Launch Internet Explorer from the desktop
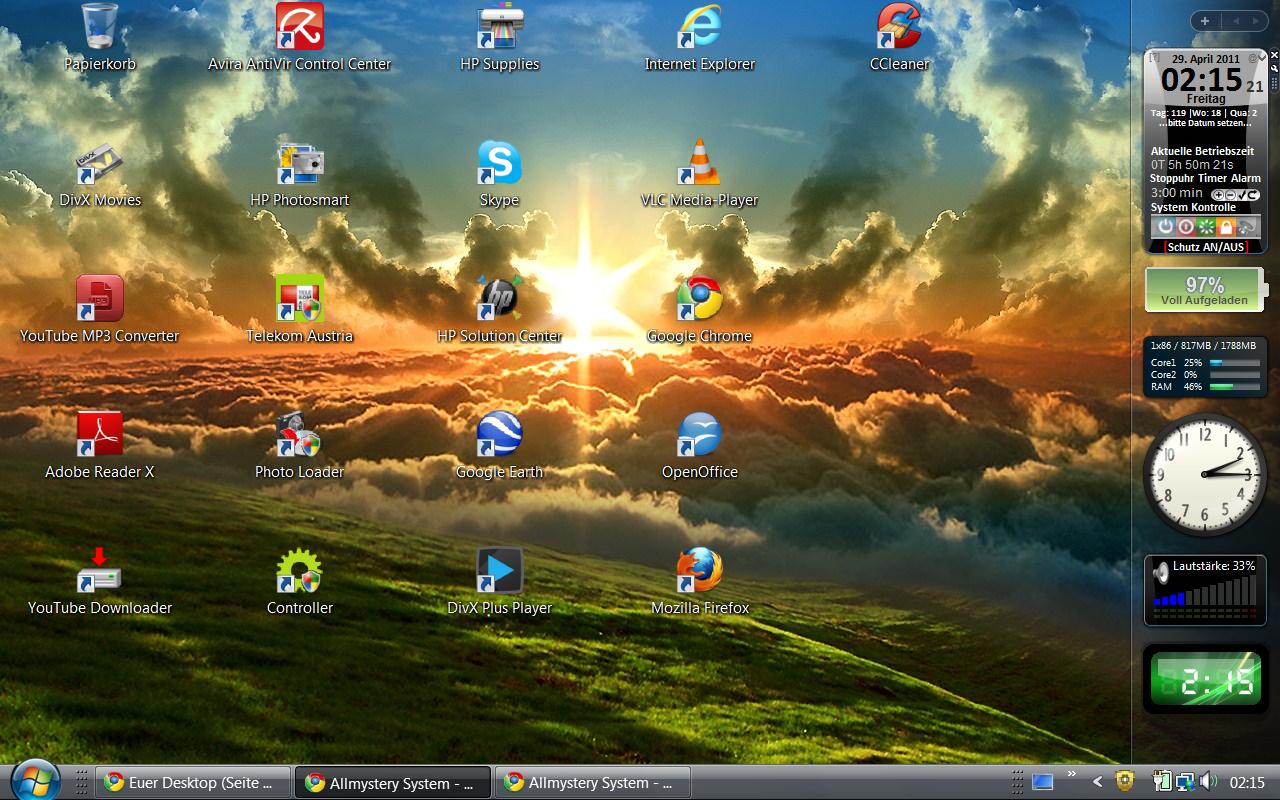1280x800 pixels. 700,38
